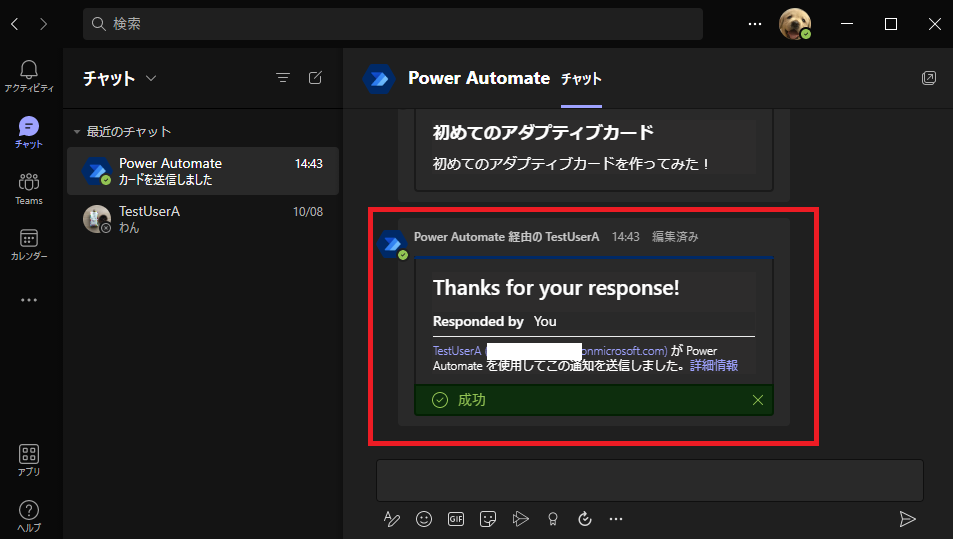Focus the 検索 search box

(x=393, y=24)
